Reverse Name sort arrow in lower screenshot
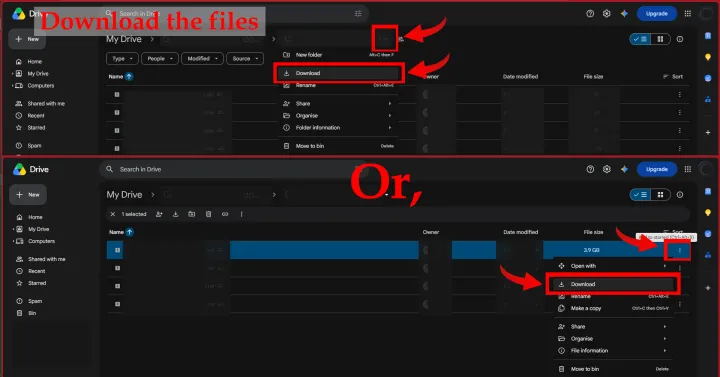The height and width of the screenshot is (377, 720). pyautogui.click(x=130, y=232)
